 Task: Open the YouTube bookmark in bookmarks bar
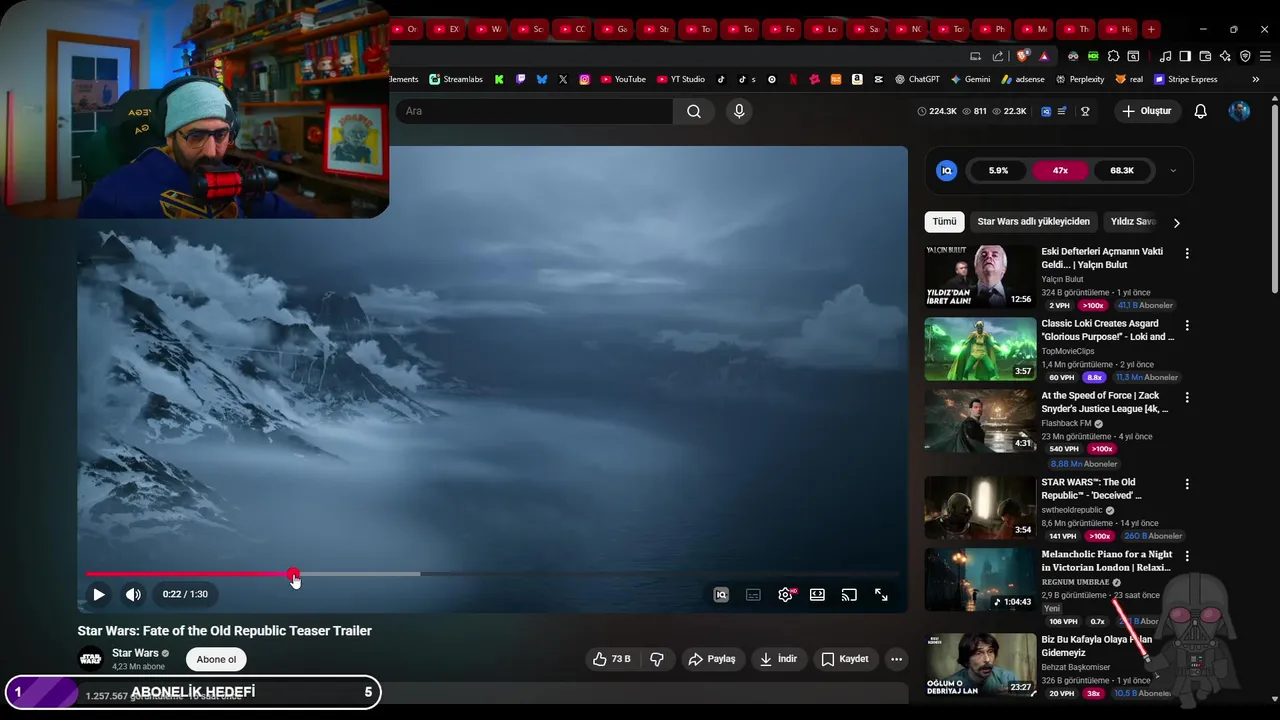coord(623,79)
